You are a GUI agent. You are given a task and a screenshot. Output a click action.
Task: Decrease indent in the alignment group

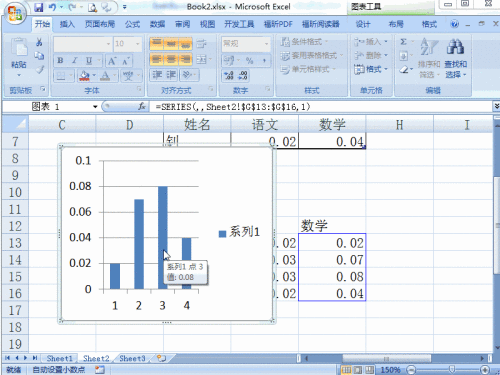(157, 75)
